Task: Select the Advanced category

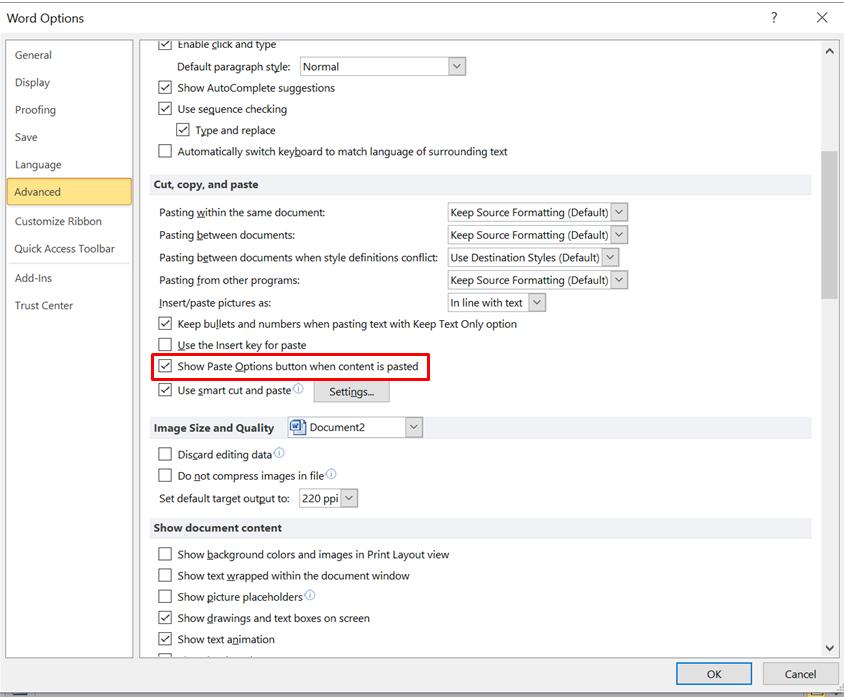Action: click(x=69, y=192)
